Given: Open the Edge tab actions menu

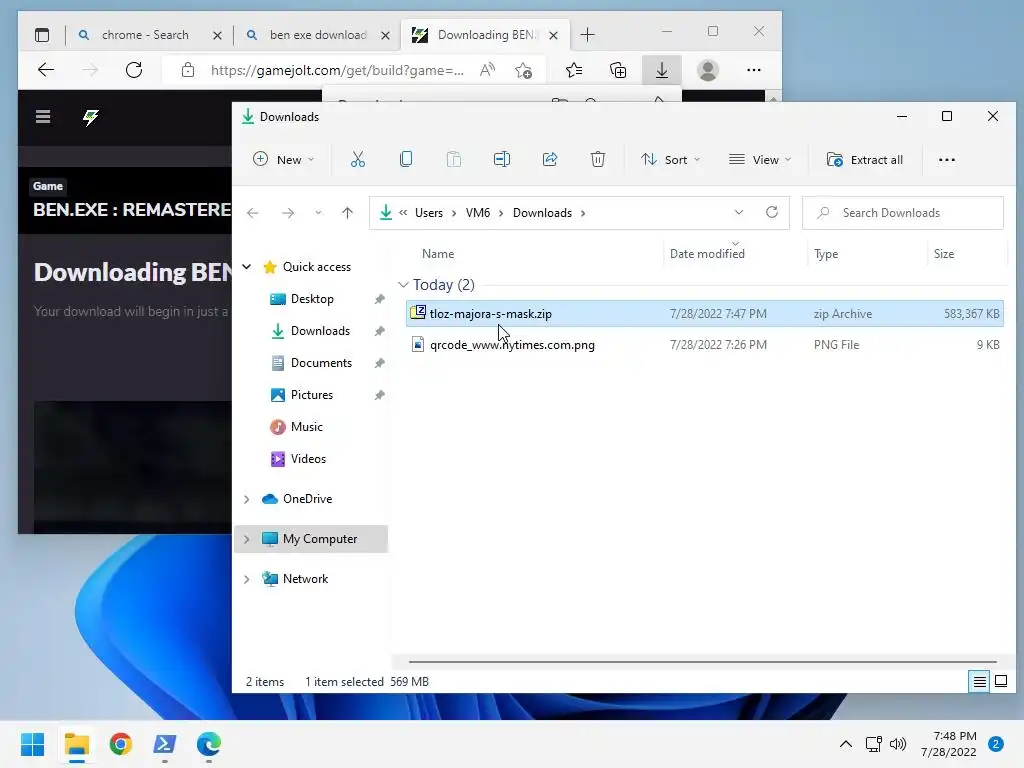Looking at the screenshot, I should tap(42, 35).
